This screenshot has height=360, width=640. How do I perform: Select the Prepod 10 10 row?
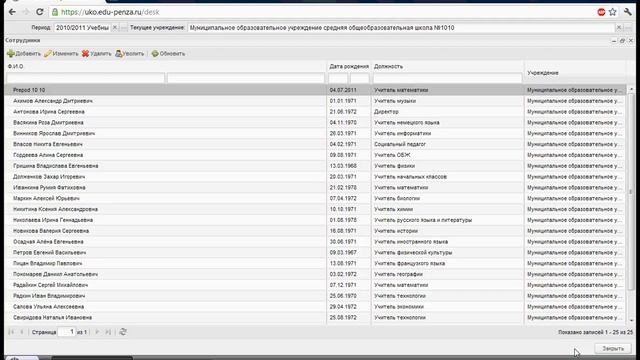click(x=315, y=90)
